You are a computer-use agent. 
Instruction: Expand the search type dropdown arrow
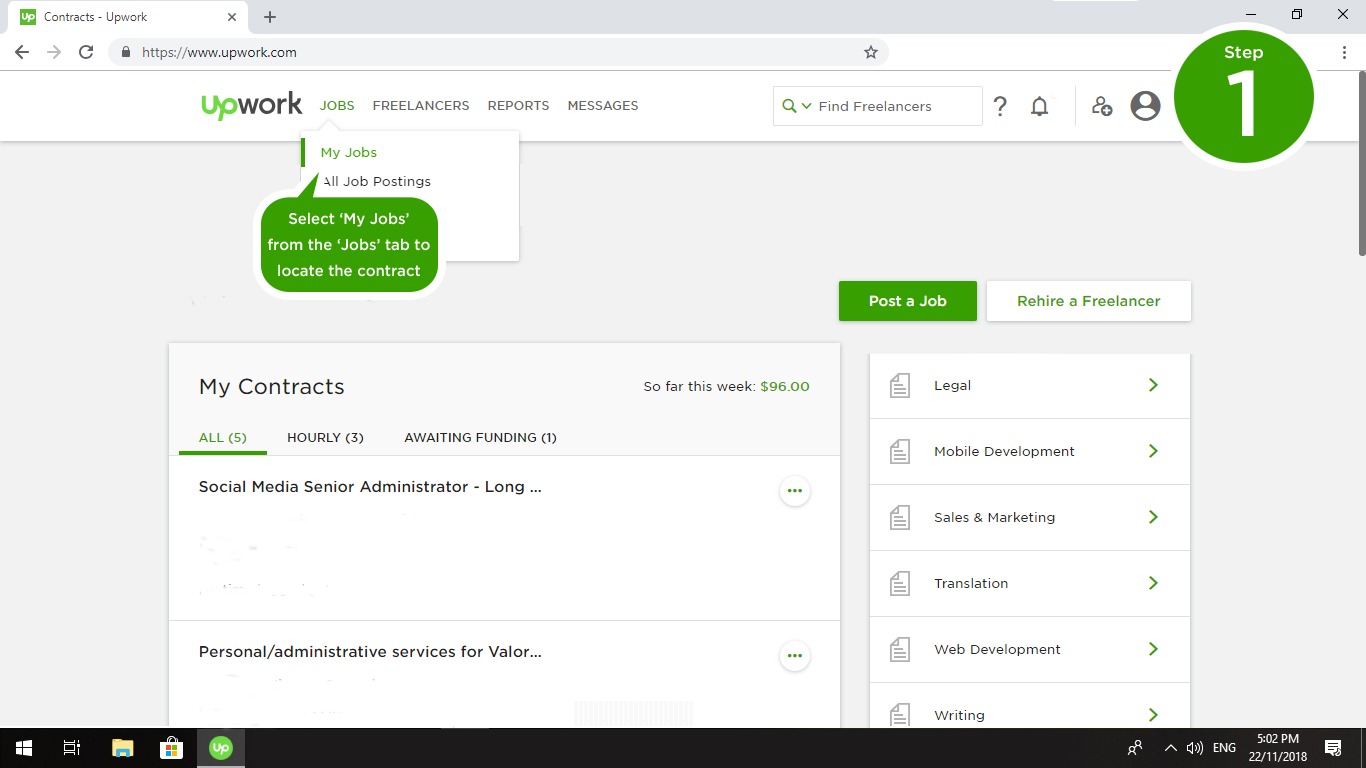coord(806,106)
